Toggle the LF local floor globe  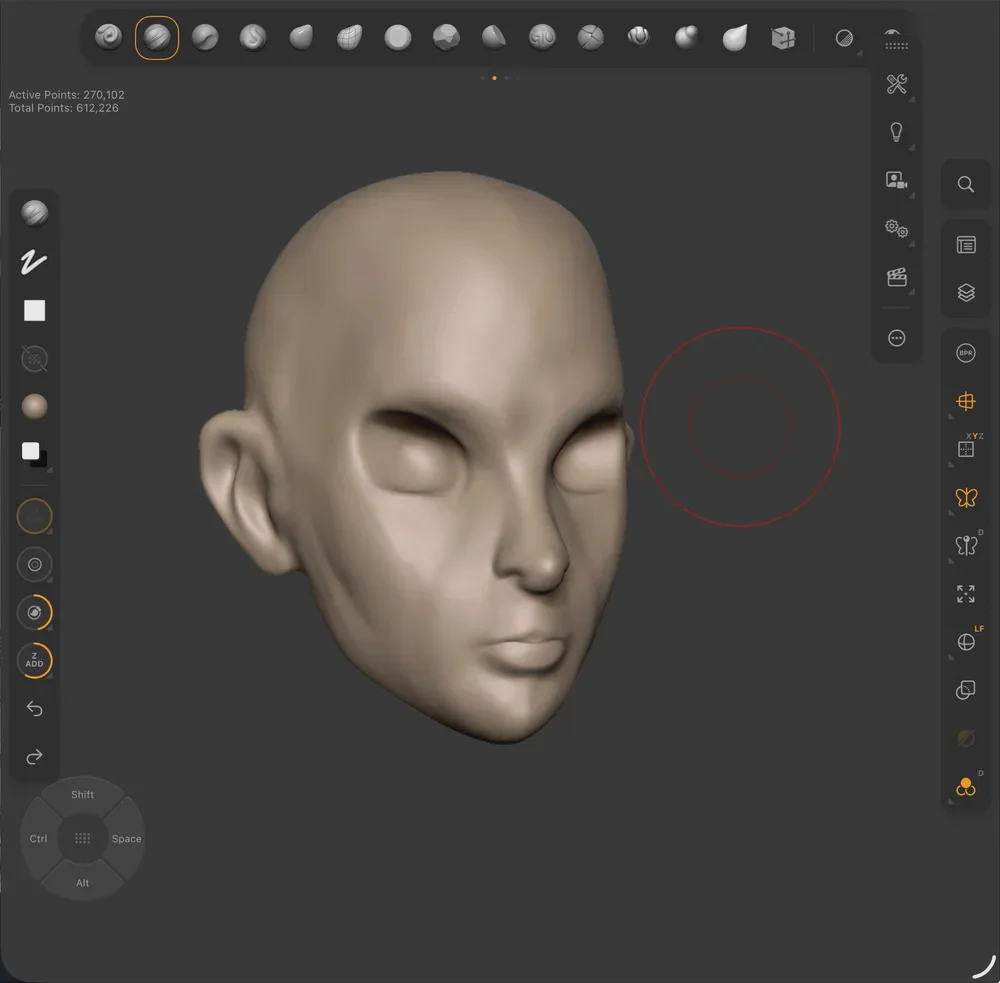click(x=967, y=641)
